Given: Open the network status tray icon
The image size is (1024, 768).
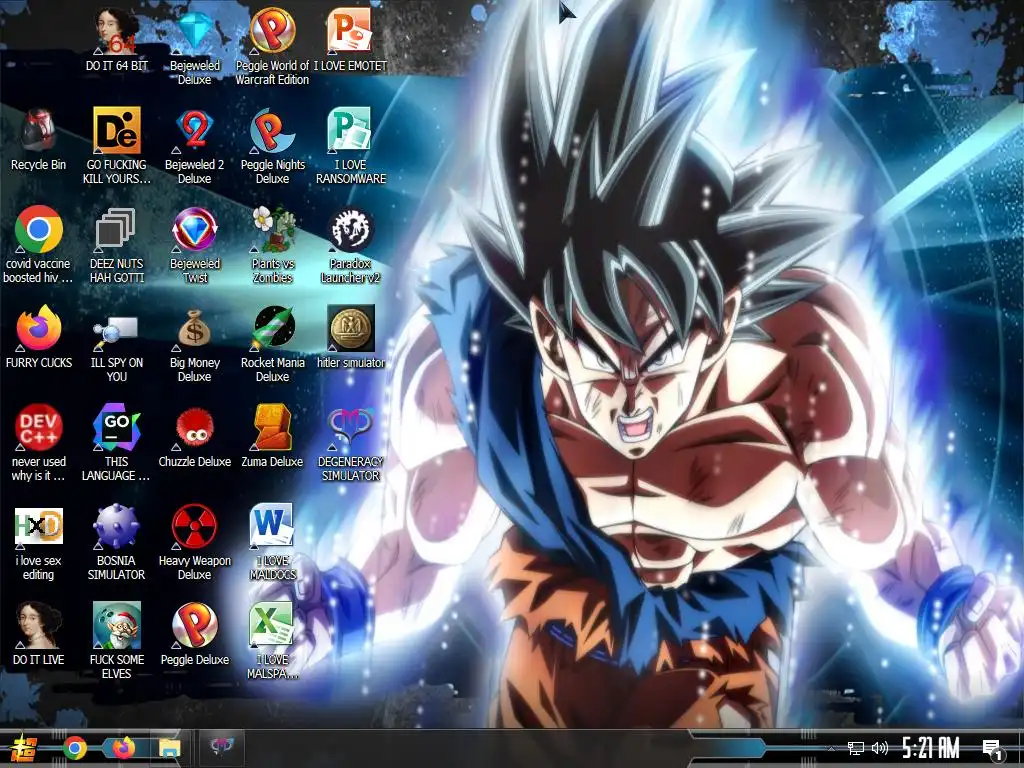Looking at the screenshot, I should click(856, 748).
